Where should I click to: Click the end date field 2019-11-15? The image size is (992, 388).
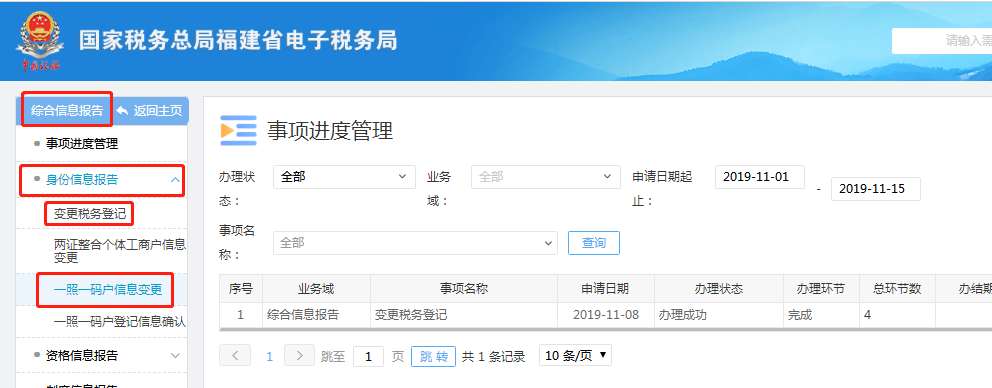(876, 189)
